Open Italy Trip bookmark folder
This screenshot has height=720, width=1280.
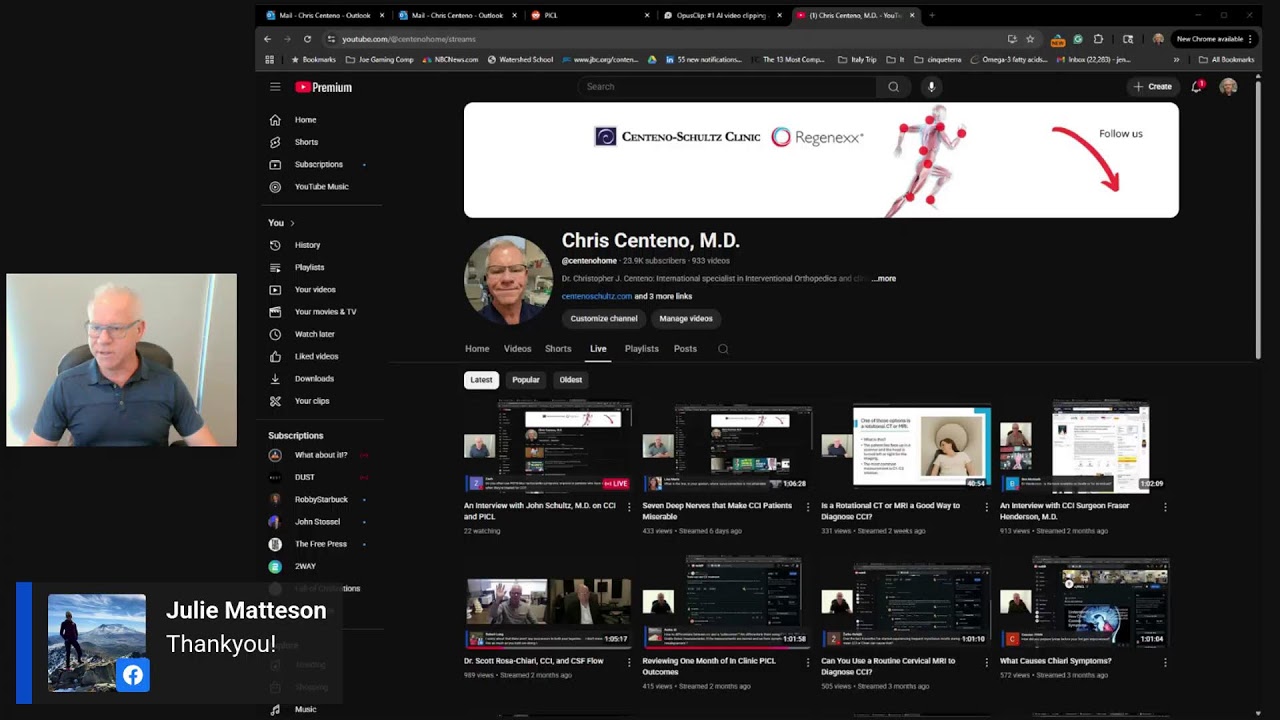point(856,60)
